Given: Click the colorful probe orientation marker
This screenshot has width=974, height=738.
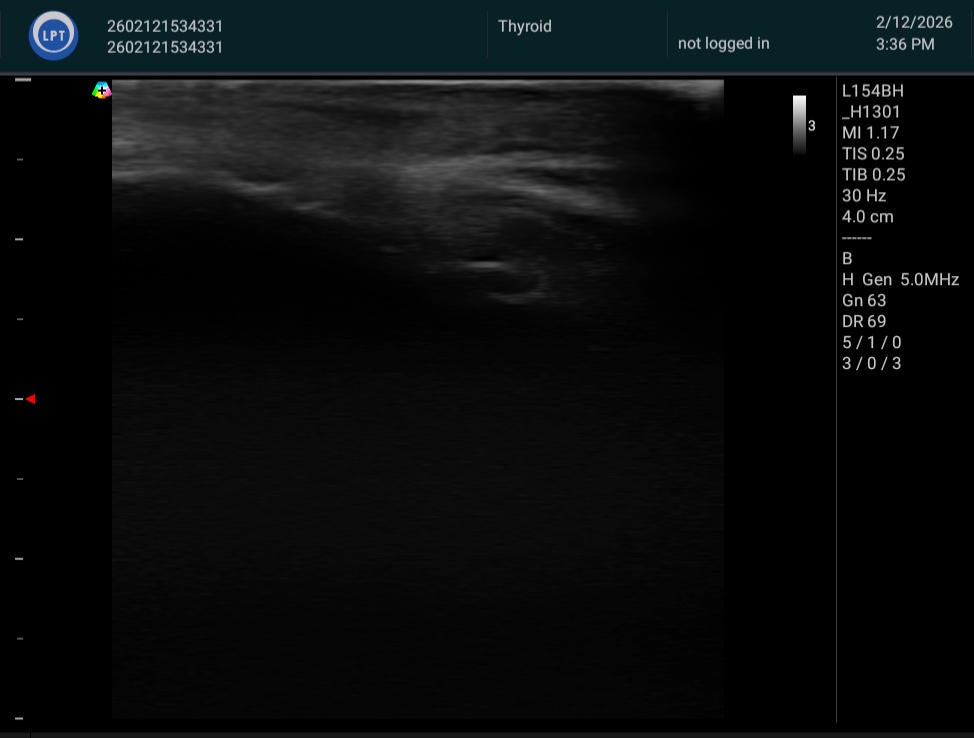Looking at the screenshot, I should click(101, 91).
